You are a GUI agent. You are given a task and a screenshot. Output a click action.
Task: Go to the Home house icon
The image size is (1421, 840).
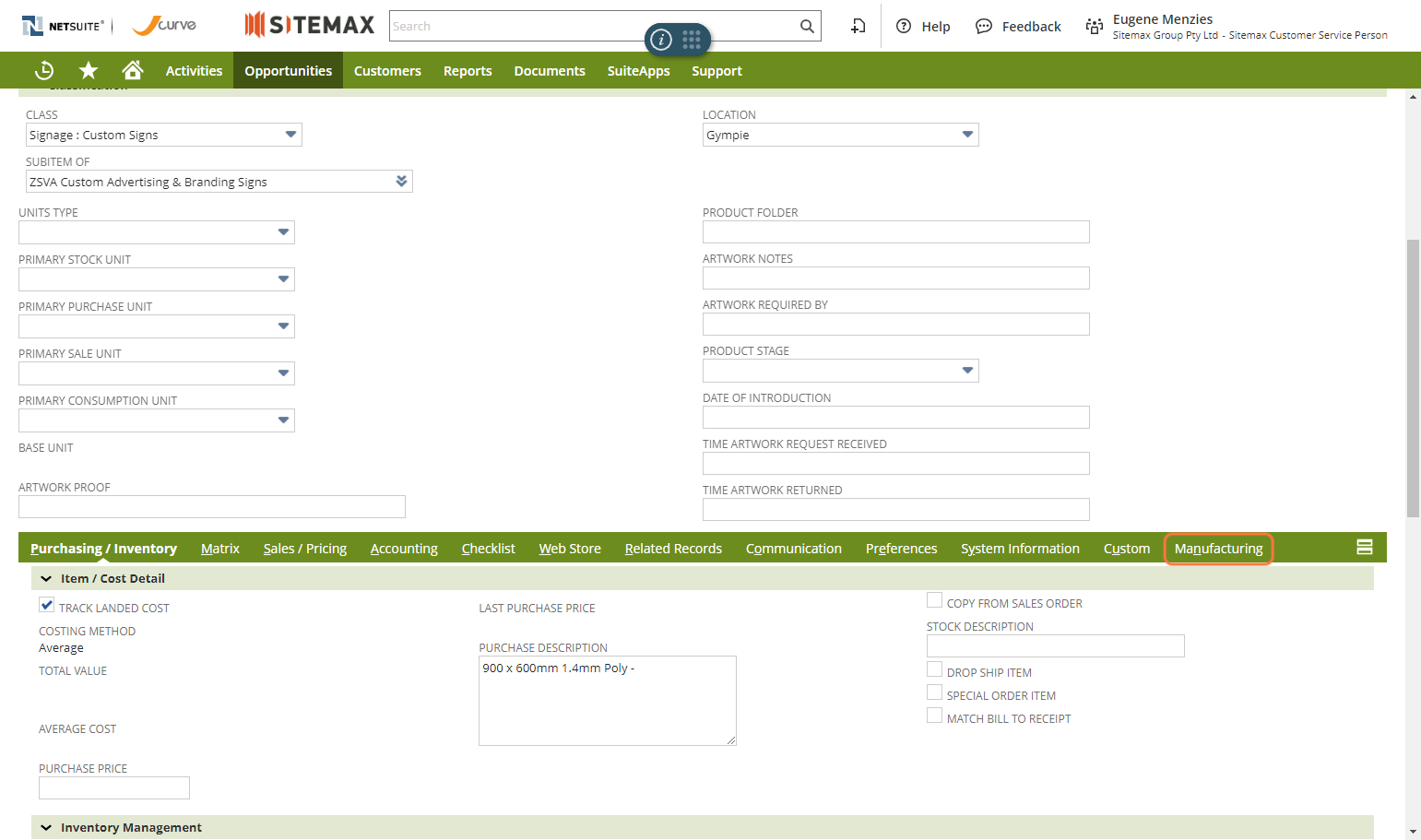point(133,70)
